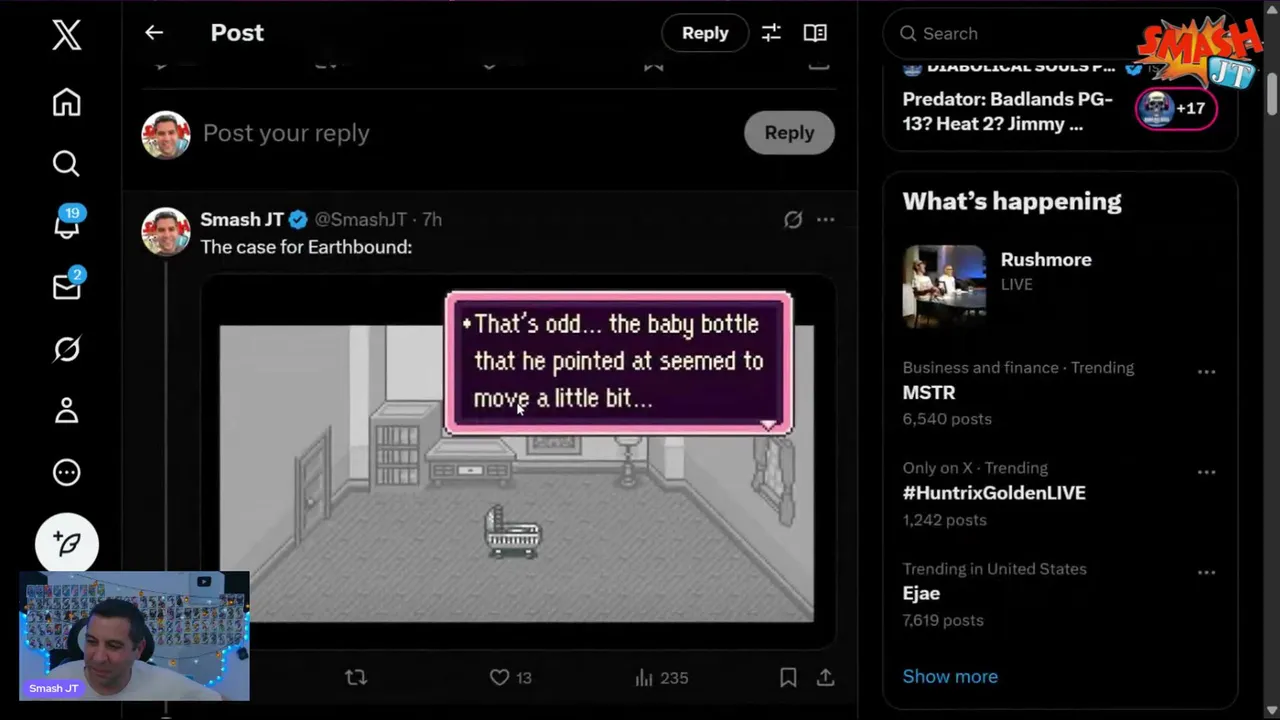
Task: Open Notifications bell with 19 badge
Action: 66,225
